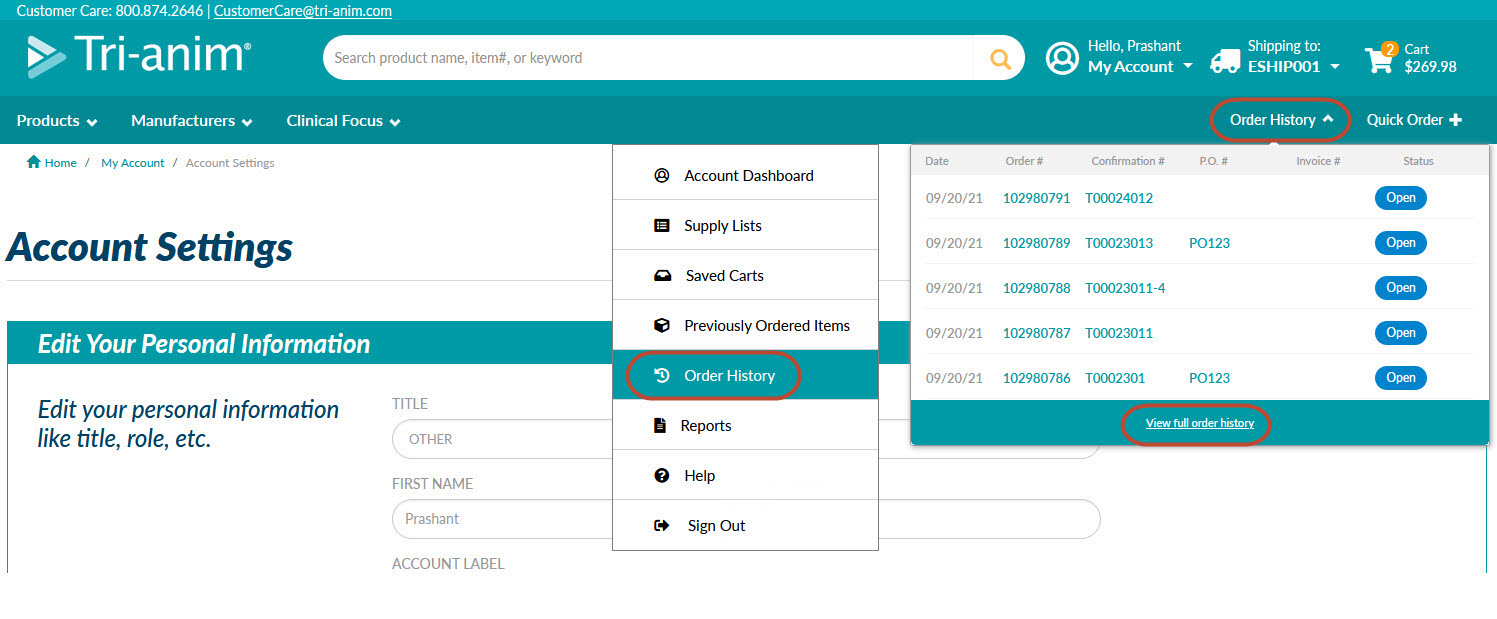
Task: Select Saved Carts menu item
Action: [x=745, y=275]
